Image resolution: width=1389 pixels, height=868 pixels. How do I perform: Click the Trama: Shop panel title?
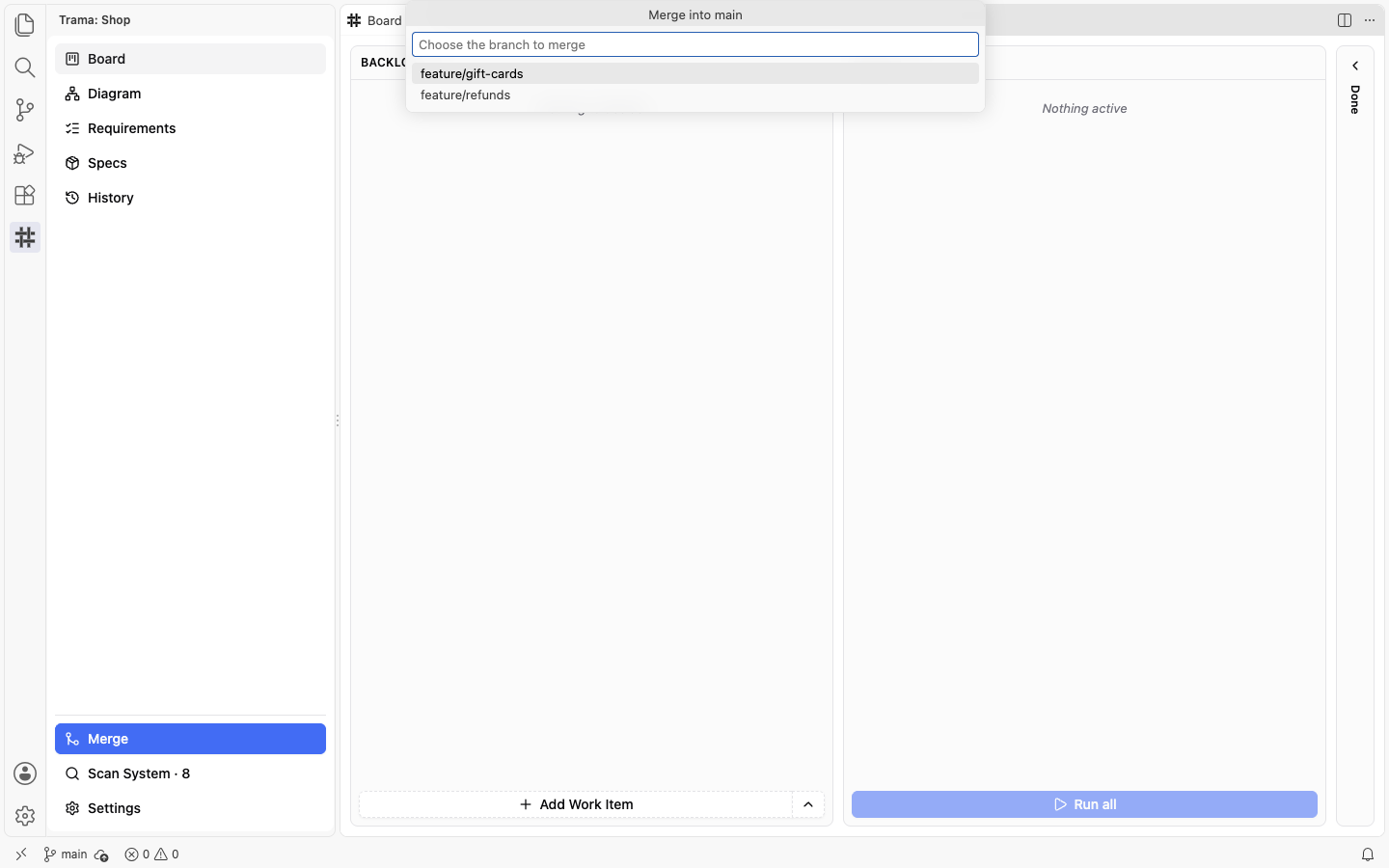(x=95, y=20)
